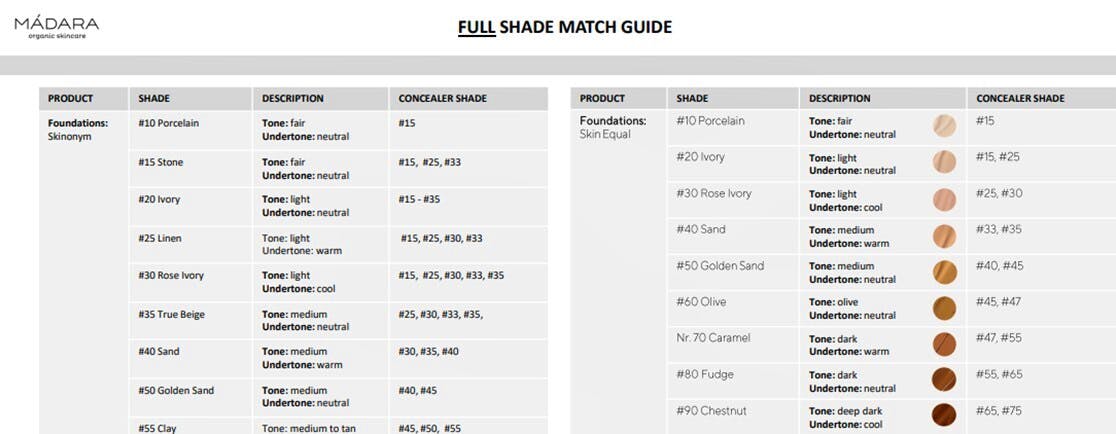Click Foundations: Skin Equal product cell
The width and height of the screenshot is (1116, 434).
[x=613, y=127]
